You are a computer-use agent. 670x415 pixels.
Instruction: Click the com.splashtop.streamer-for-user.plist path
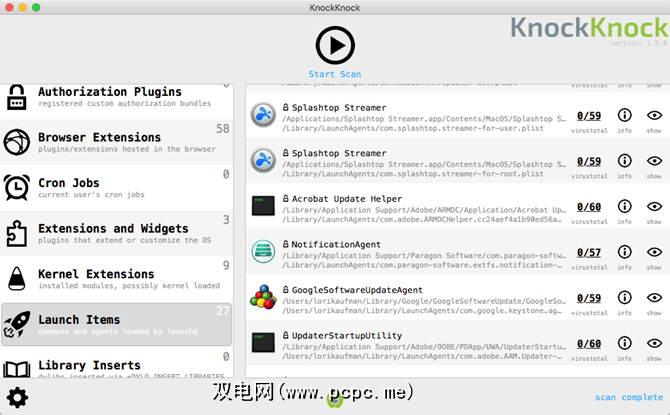click(413, 128)
